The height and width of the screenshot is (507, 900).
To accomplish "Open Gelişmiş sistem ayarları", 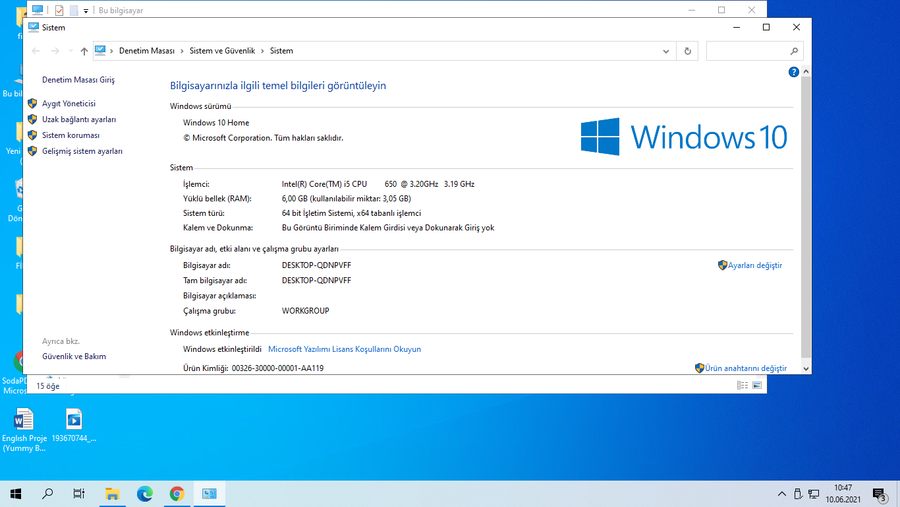I will (x=82, y=152).
